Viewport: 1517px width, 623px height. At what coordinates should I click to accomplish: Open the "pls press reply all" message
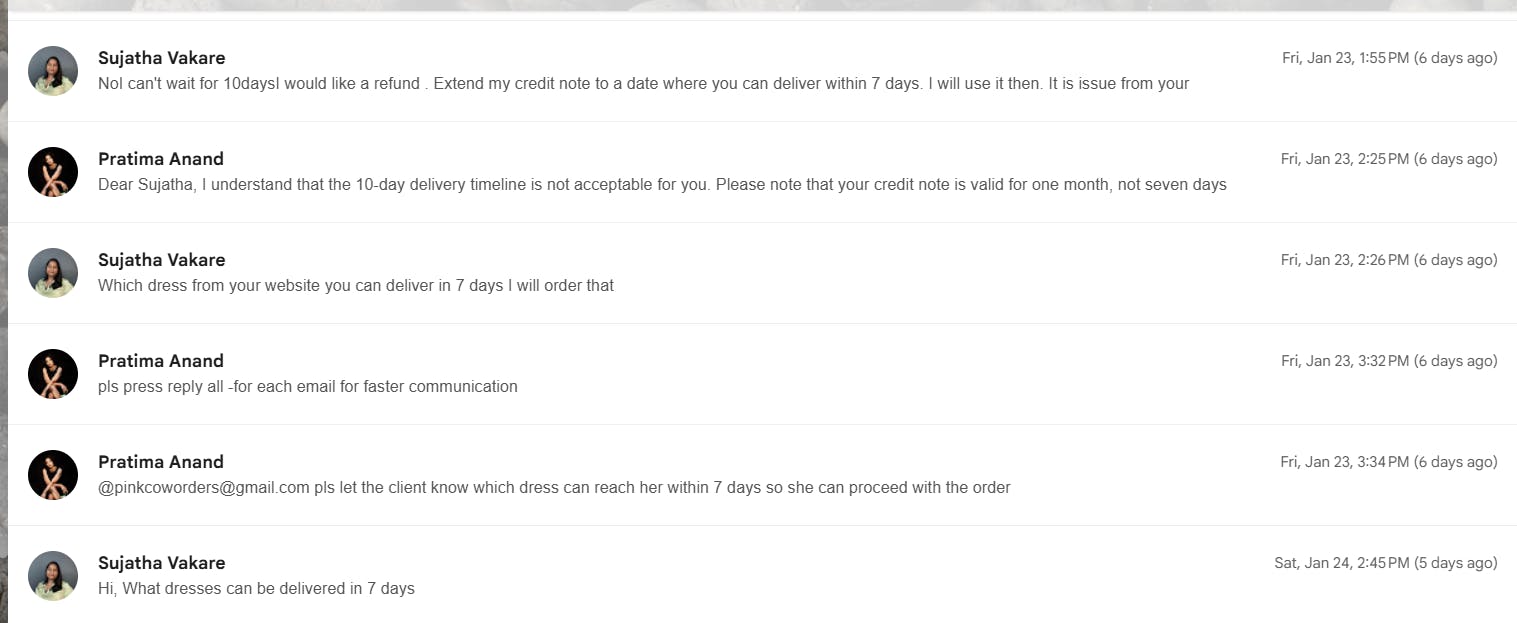308,387
